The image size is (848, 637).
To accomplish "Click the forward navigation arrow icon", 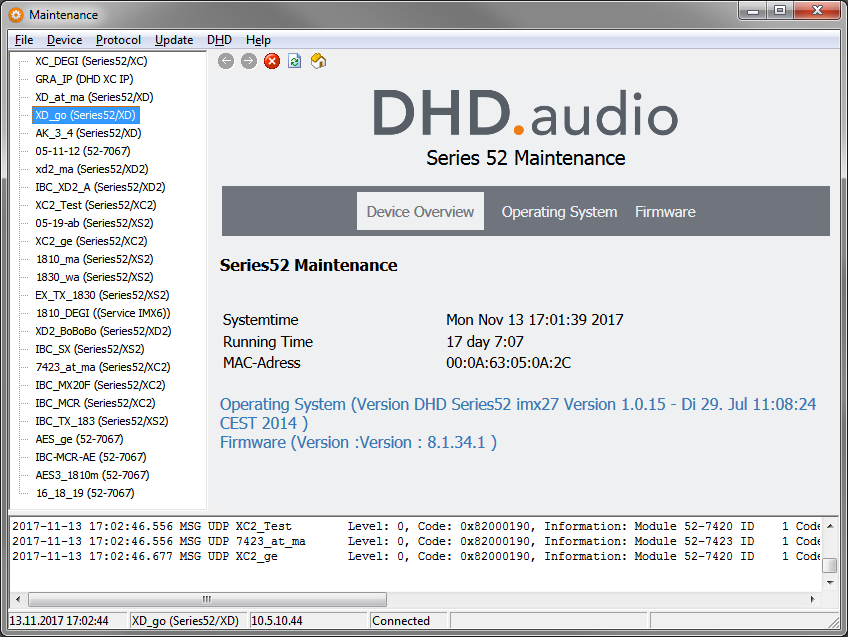I will (x=249, y=61).
